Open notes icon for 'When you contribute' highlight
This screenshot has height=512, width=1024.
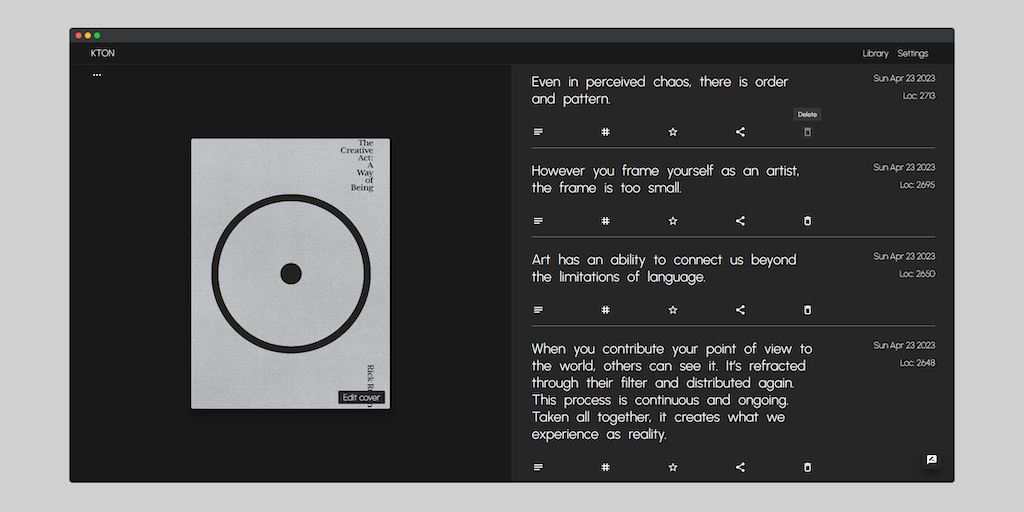click(538, 467)
